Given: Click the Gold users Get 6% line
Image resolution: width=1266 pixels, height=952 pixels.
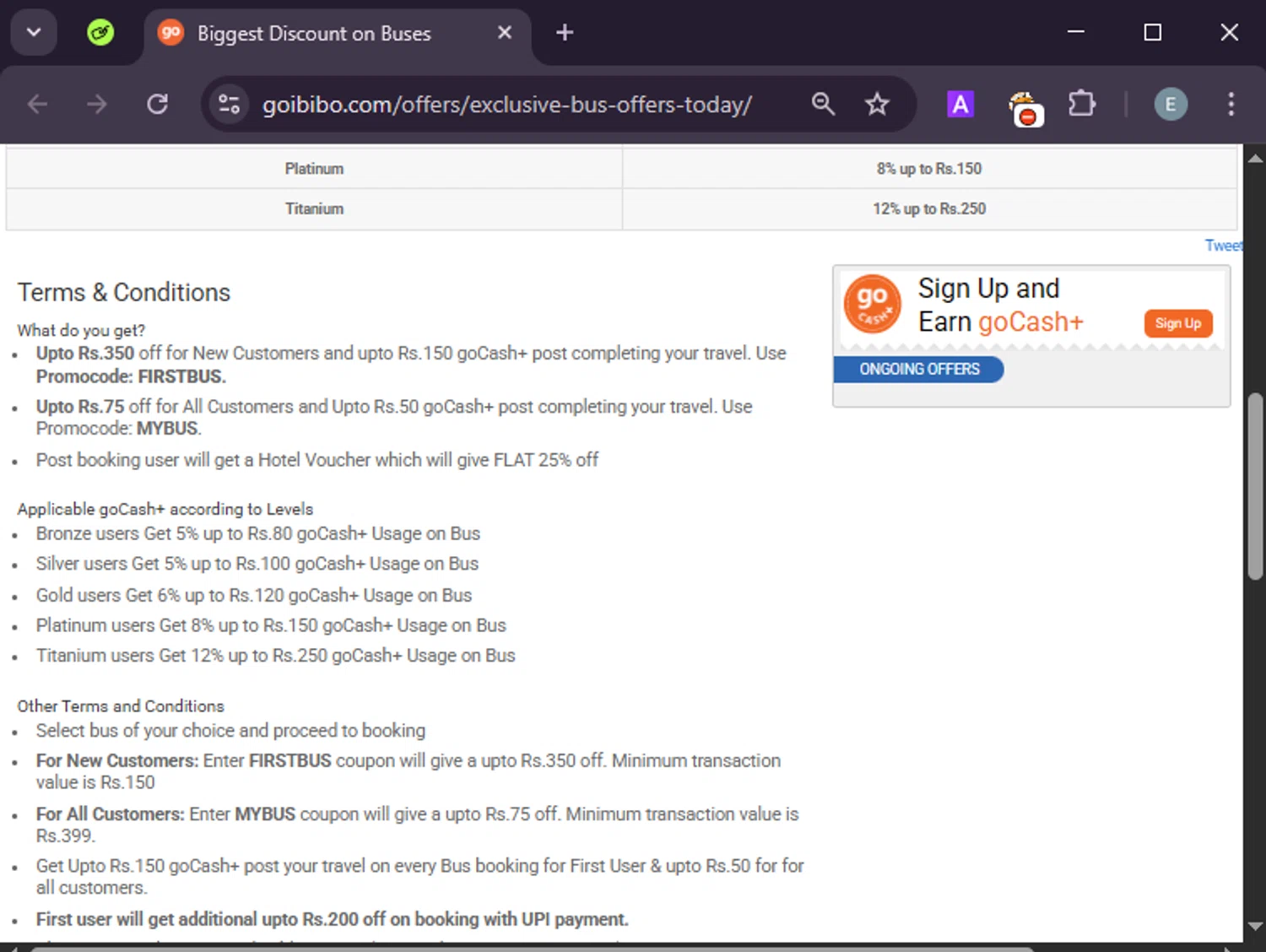Looking at the screenshot, I should 254,596.
